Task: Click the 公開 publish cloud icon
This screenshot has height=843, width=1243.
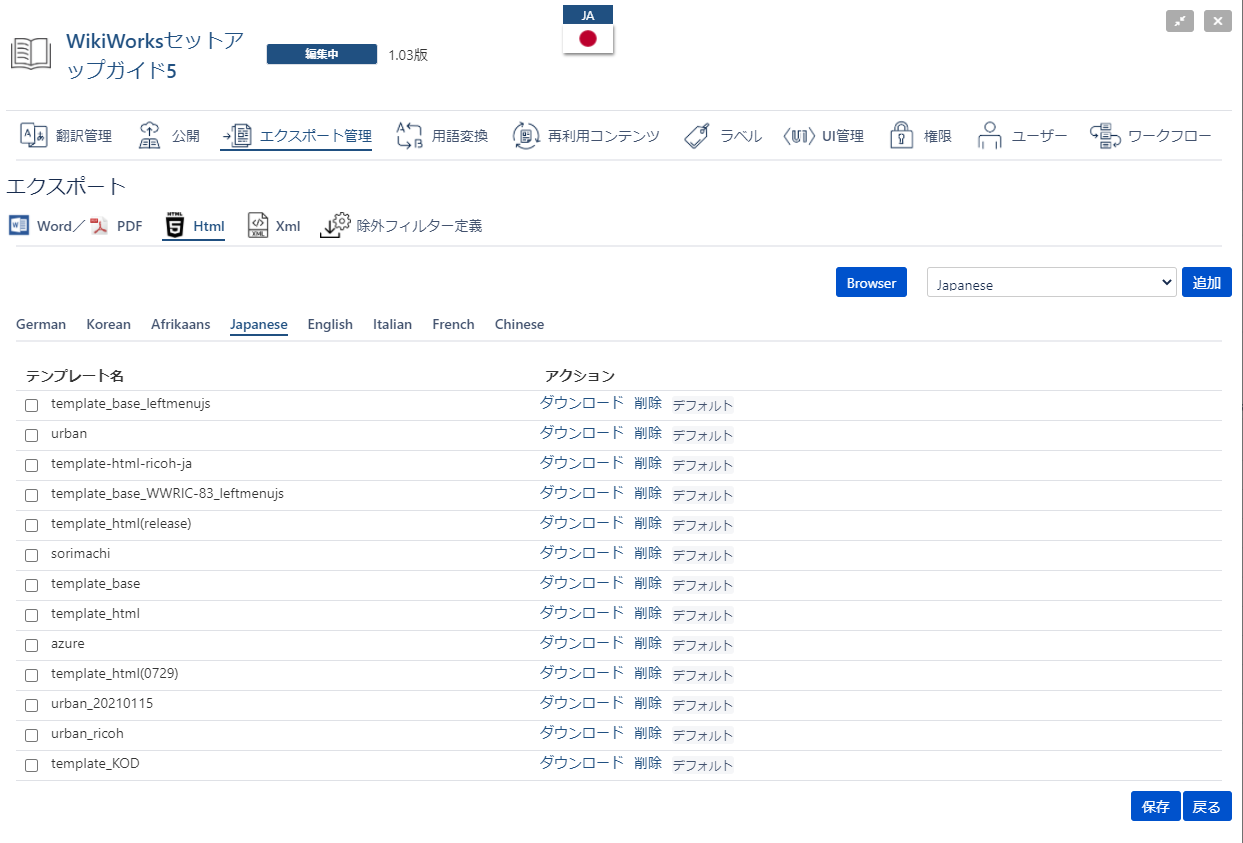Action: tap(149, 136)
